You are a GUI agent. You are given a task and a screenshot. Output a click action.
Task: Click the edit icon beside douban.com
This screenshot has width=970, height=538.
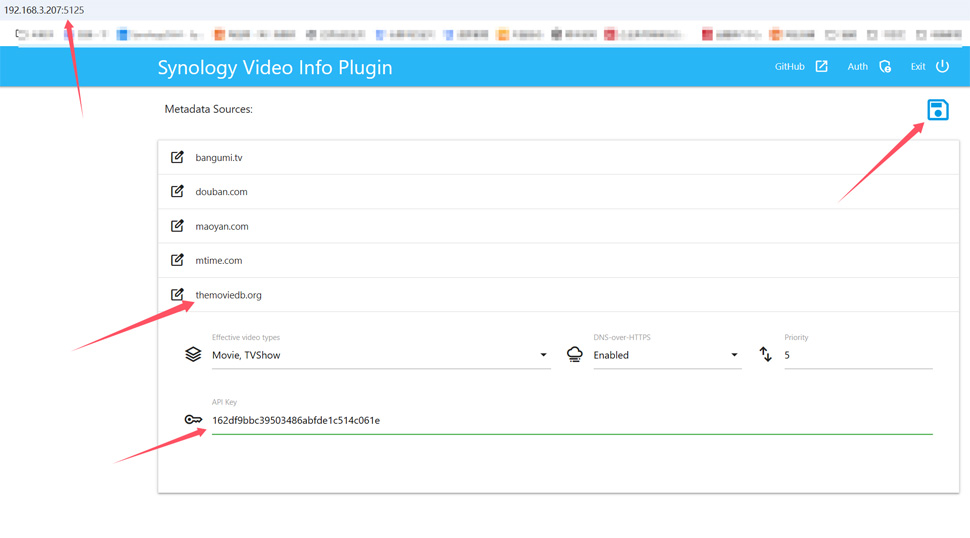coord(177,191)
